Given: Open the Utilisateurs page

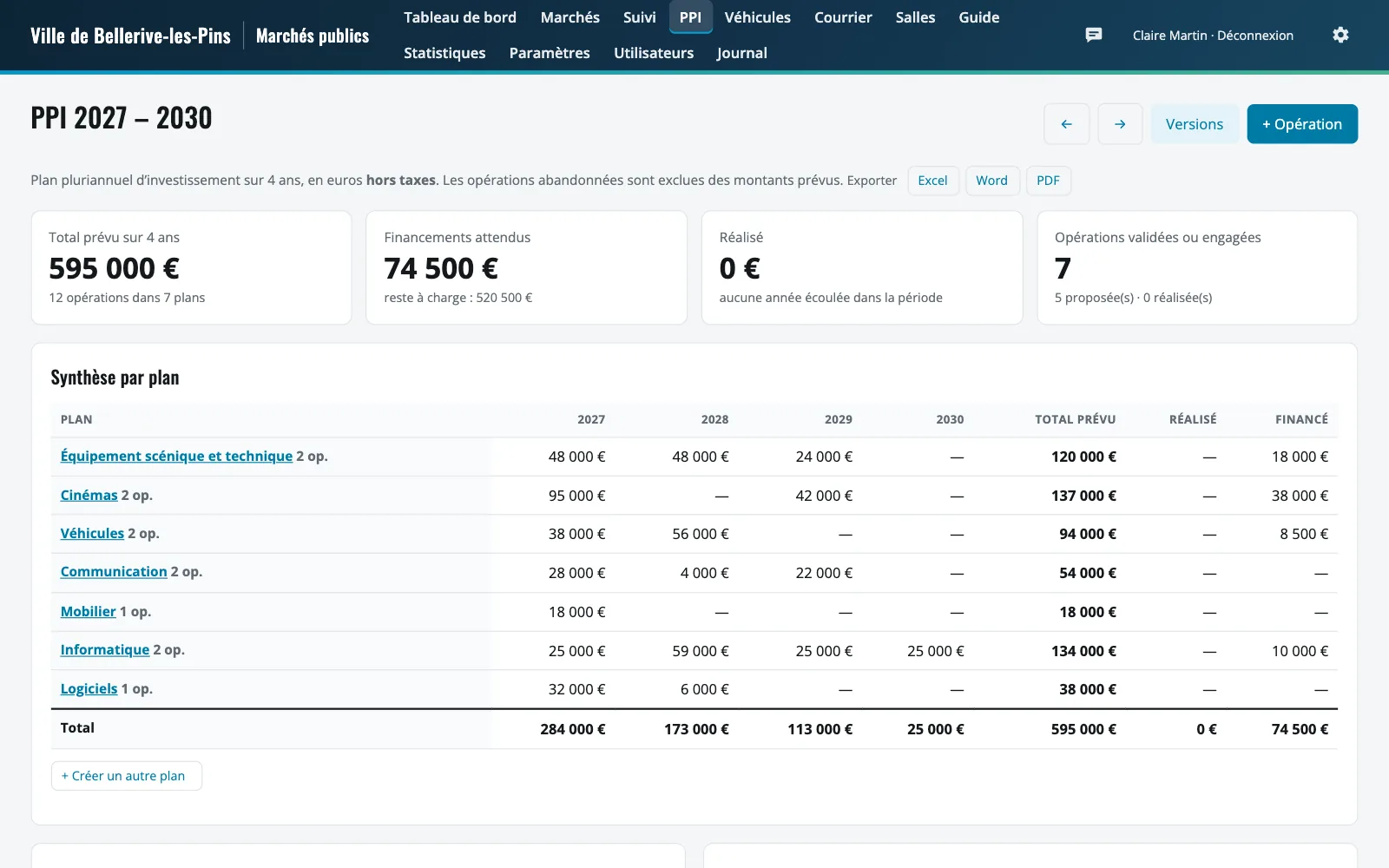Looking at the screenshot, I should [654, 53].
